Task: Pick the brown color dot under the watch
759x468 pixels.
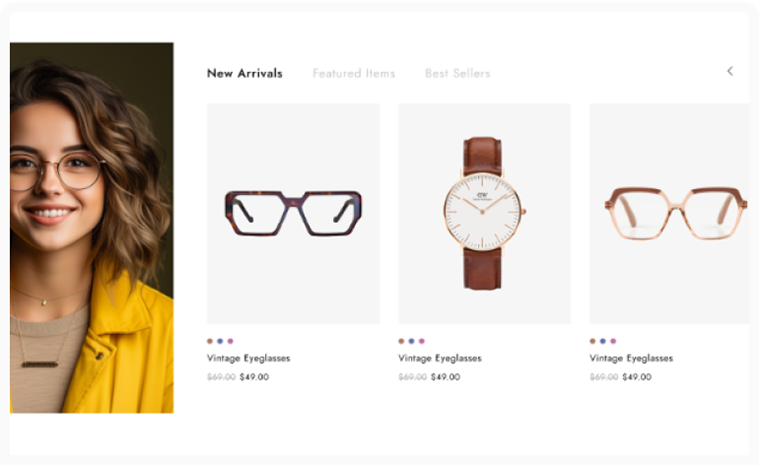Action: 401,341
